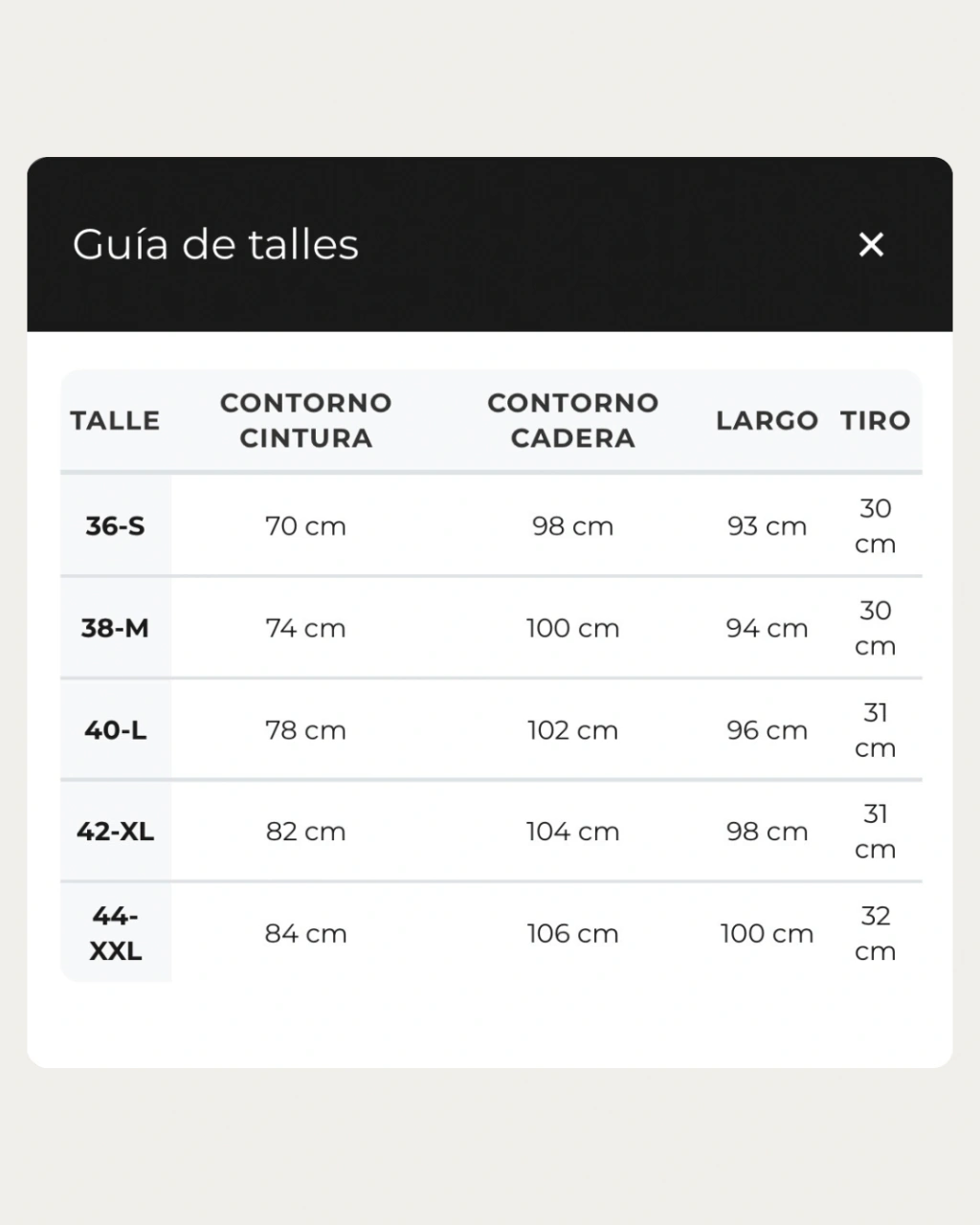Click the 96 cm length value
This screenshot has height=1225, width=980.
click(x=768, y=730)
